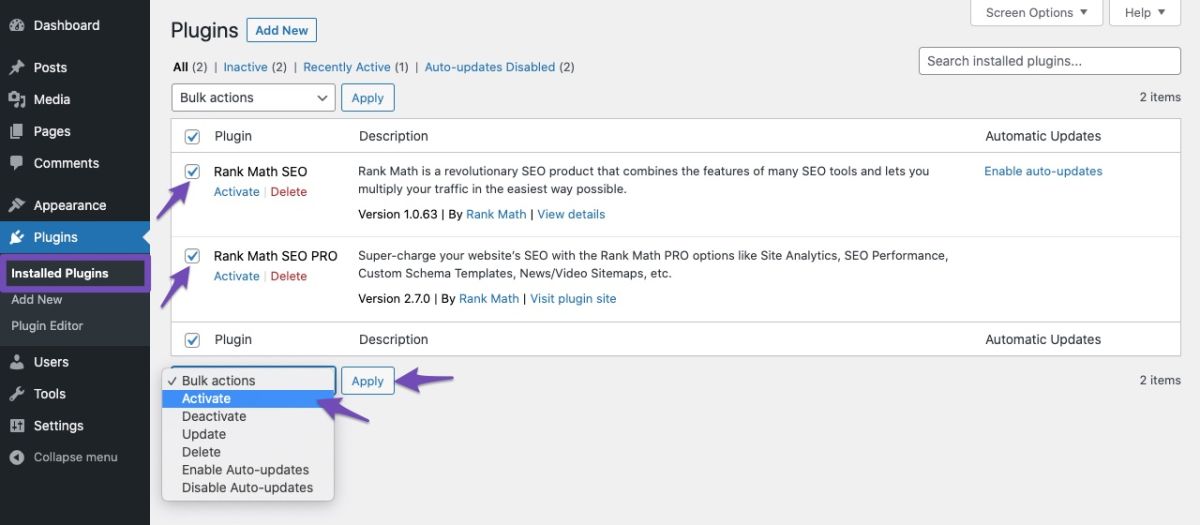Click the Appearance paintbrush icon
The height and width of the screenshot is (525, 1200).
pos(17,205)
